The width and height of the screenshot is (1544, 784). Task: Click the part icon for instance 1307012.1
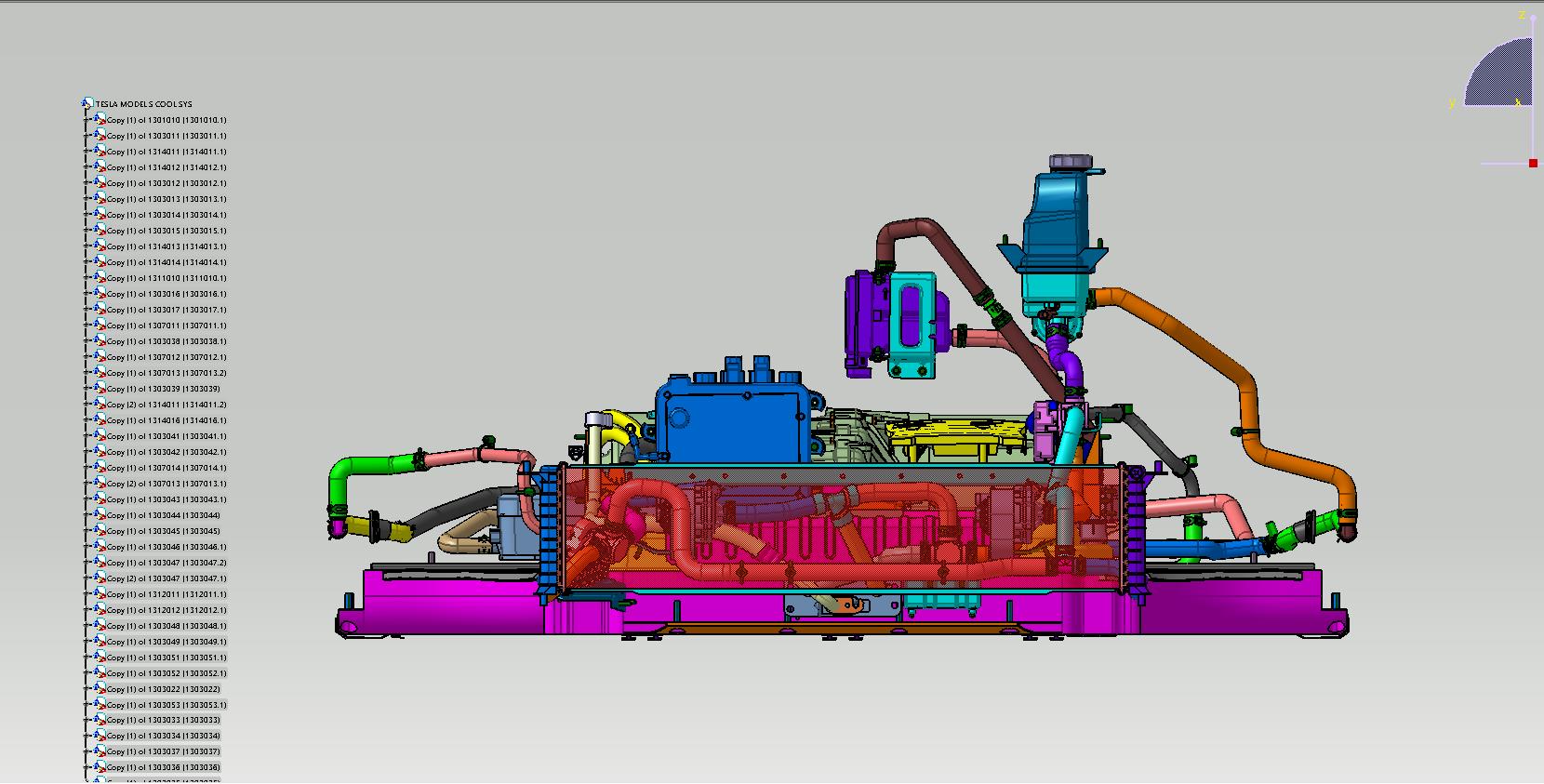point(100,356)
